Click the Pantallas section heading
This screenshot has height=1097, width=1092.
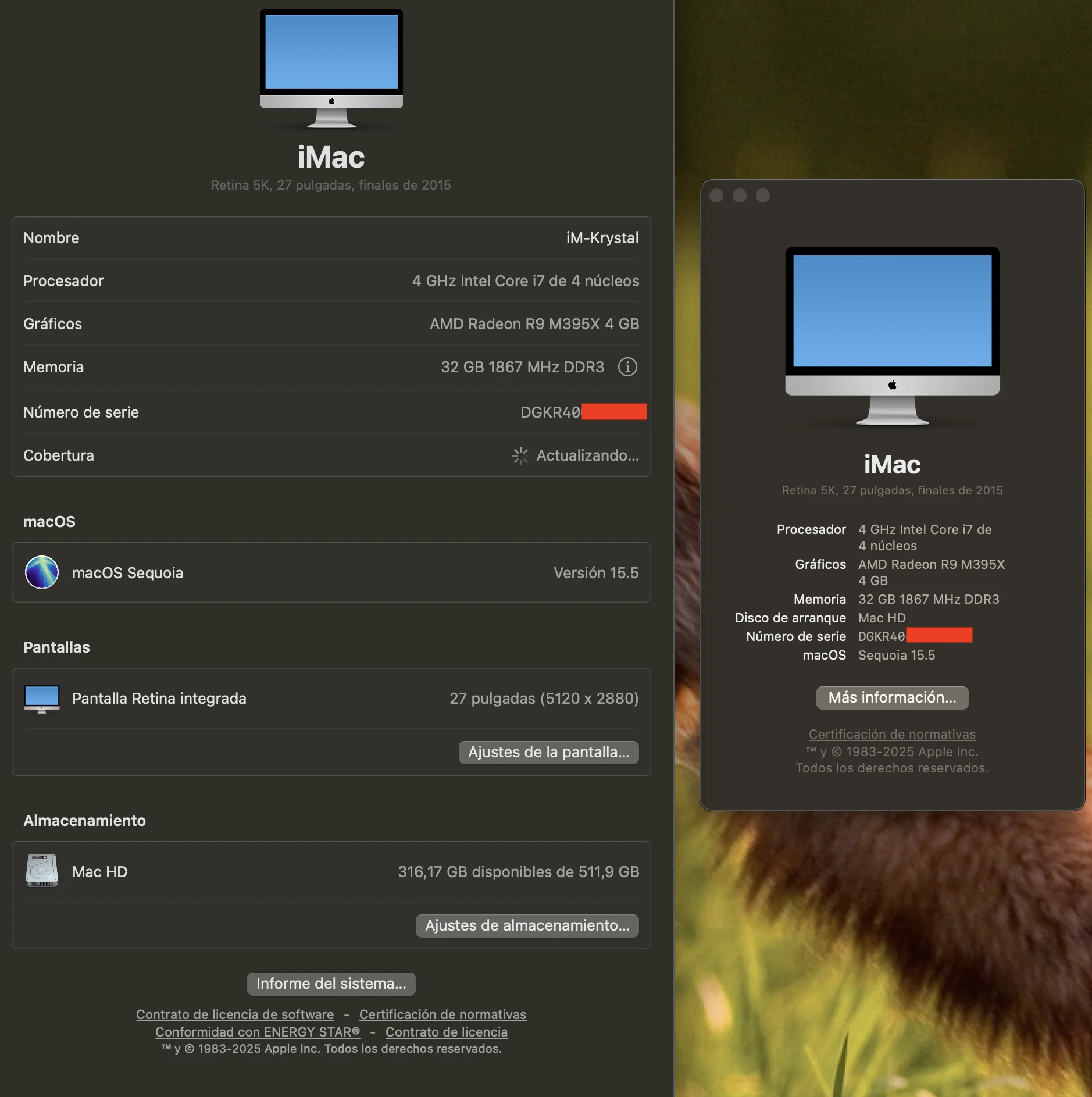pos(56,647)
